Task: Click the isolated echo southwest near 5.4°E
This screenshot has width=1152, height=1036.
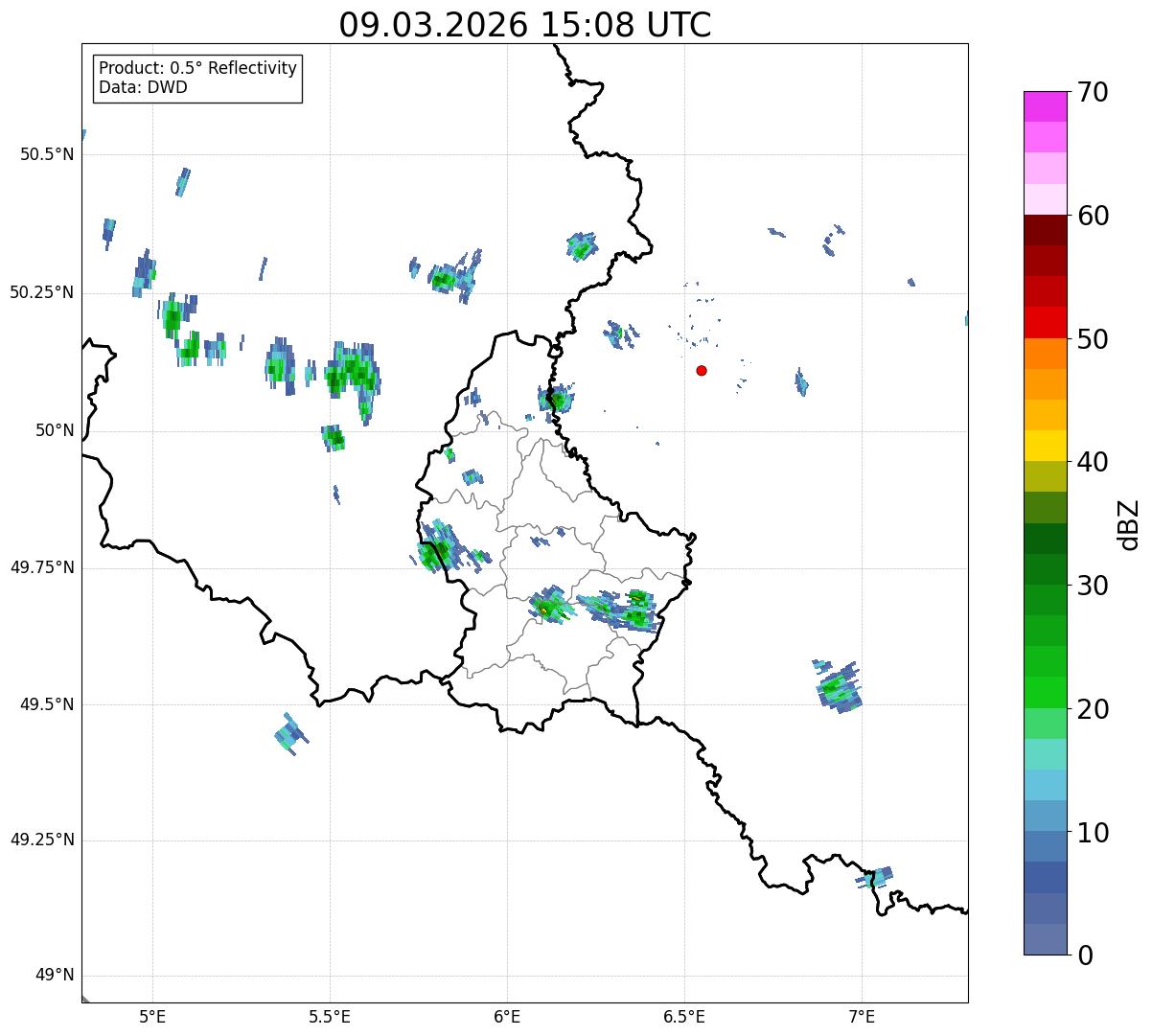Action: coord(289,734)
